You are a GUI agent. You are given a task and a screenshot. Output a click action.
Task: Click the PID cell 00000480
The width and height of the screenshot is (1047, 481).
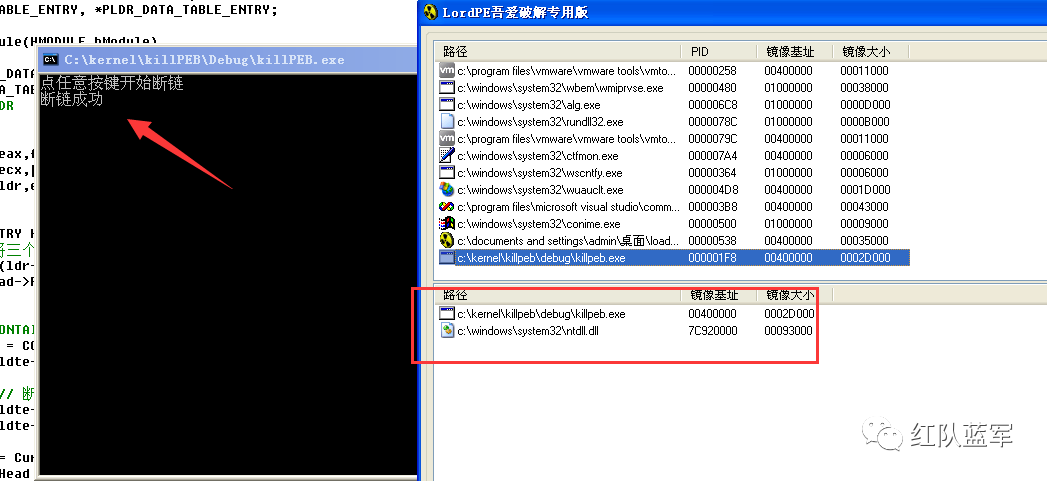coord(712,88)
